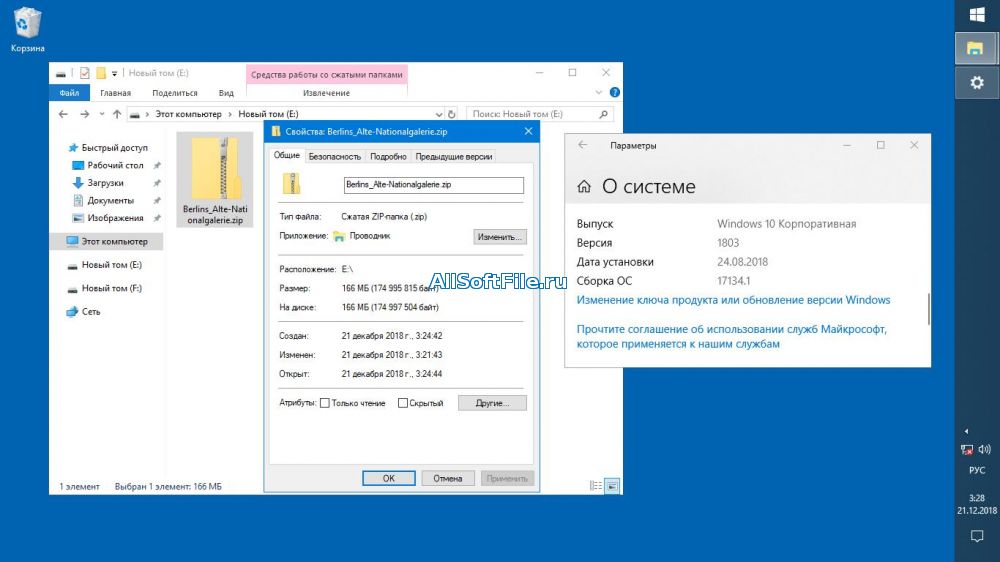Expand the ribbon using the chevron
Screen dimensions: 1000x562
point(600,93)
